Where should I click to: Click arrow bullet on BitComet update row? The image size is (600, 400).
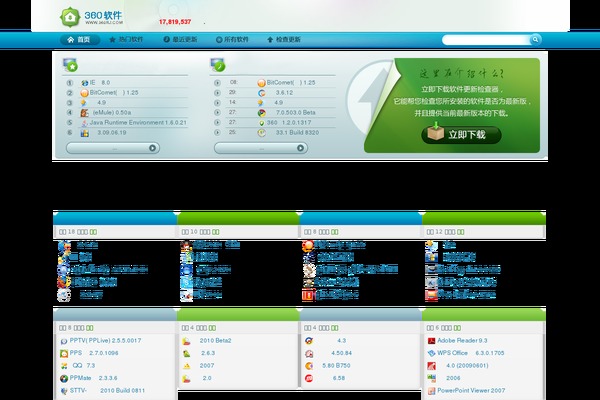(217, 83)
